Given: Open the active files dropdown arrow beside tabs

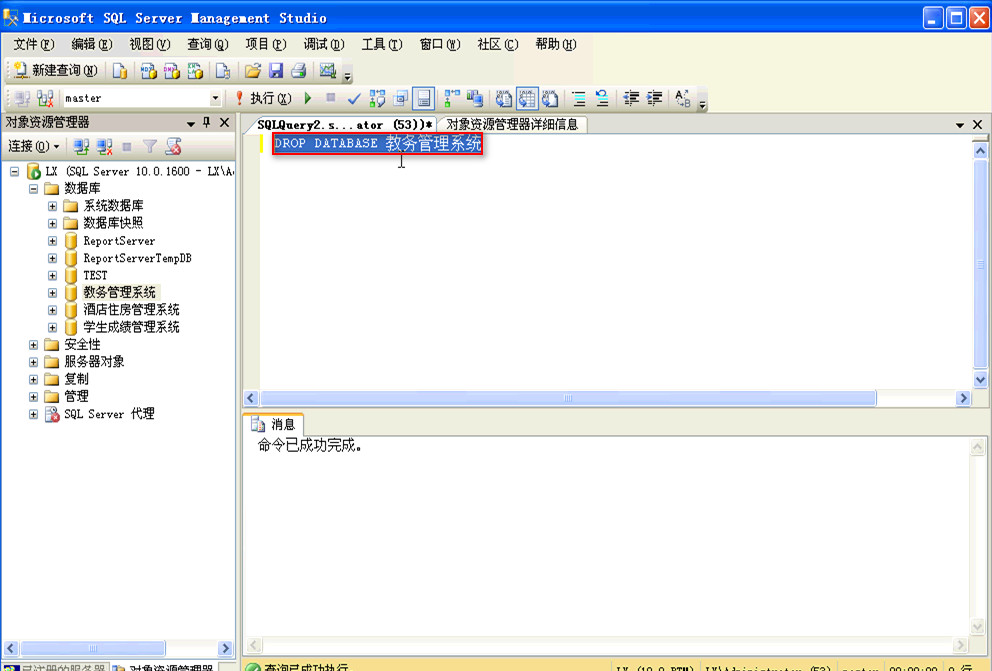Looking at the screenshot, I should coord(960,125).
